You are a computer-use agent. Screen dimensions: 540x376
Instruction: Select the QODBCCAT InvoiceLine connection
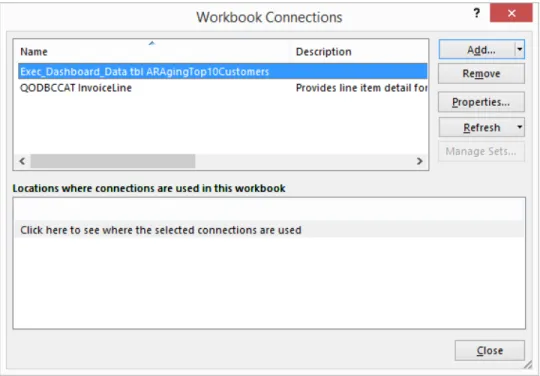pyautogui.click(x=222, y=88)
